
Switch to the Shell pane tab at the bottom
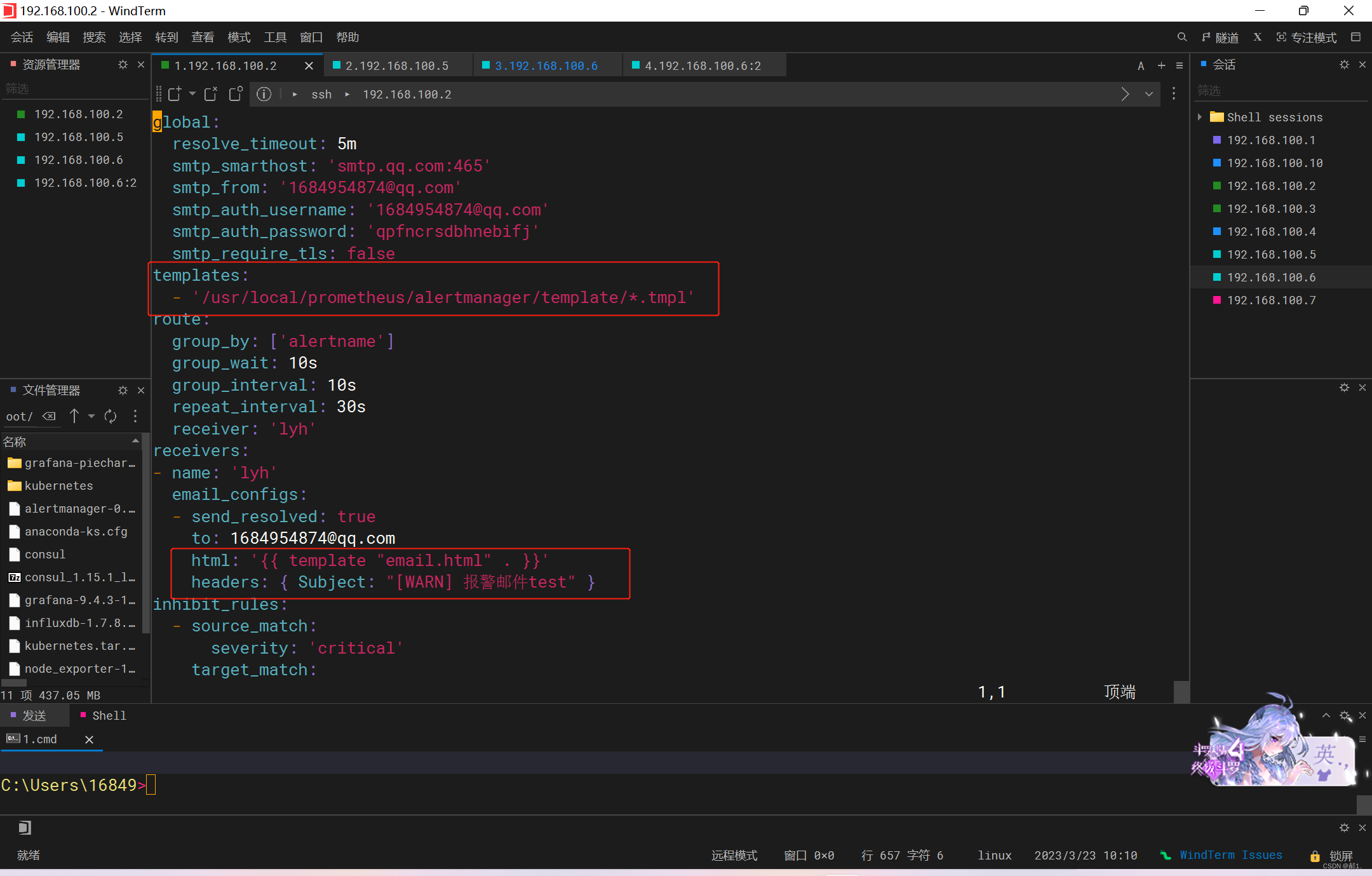coord(109,715)
